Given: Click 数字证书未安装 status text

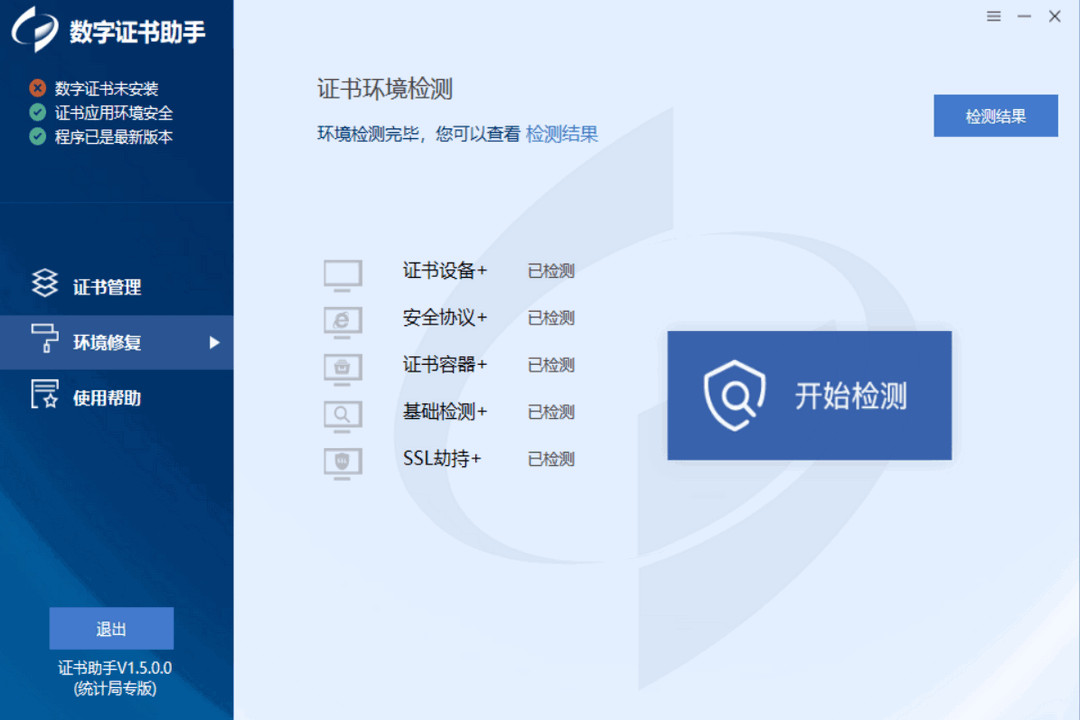Looking at the screenshot, I should click(107, 88).
